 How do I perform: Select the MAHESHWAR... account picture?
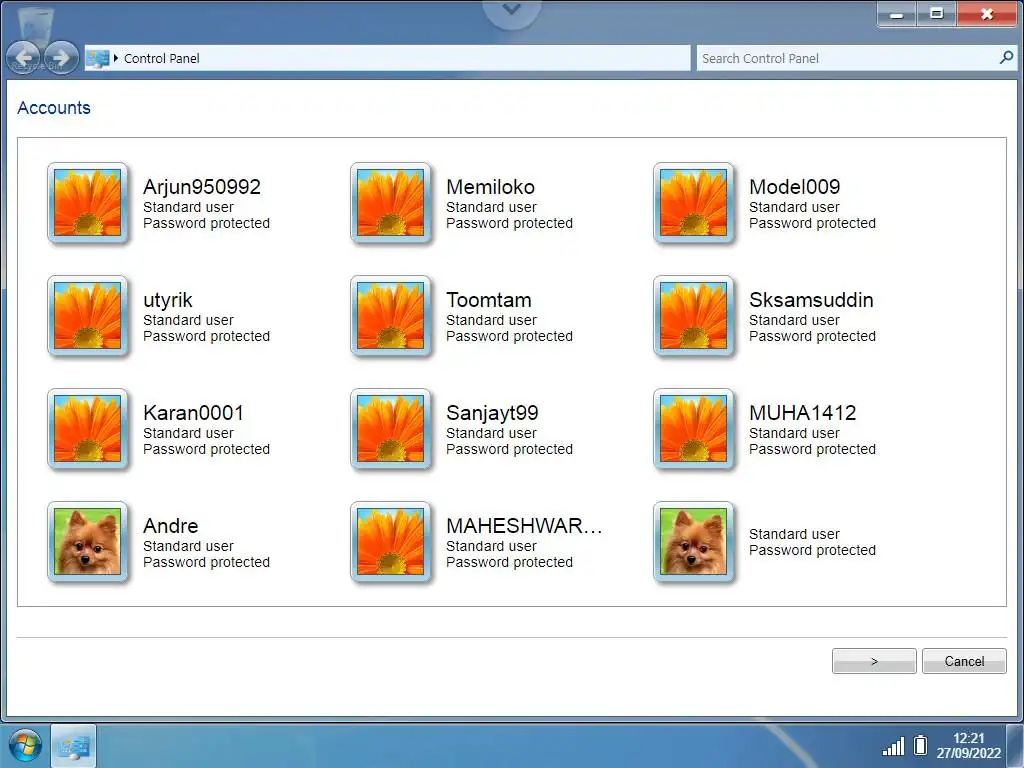click(x=391, y=542)
